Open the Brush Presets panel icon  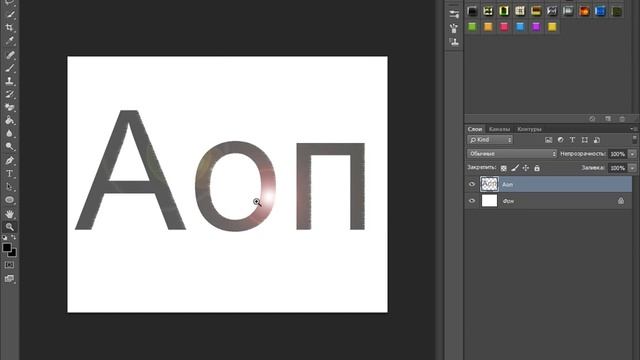point(454,15)
